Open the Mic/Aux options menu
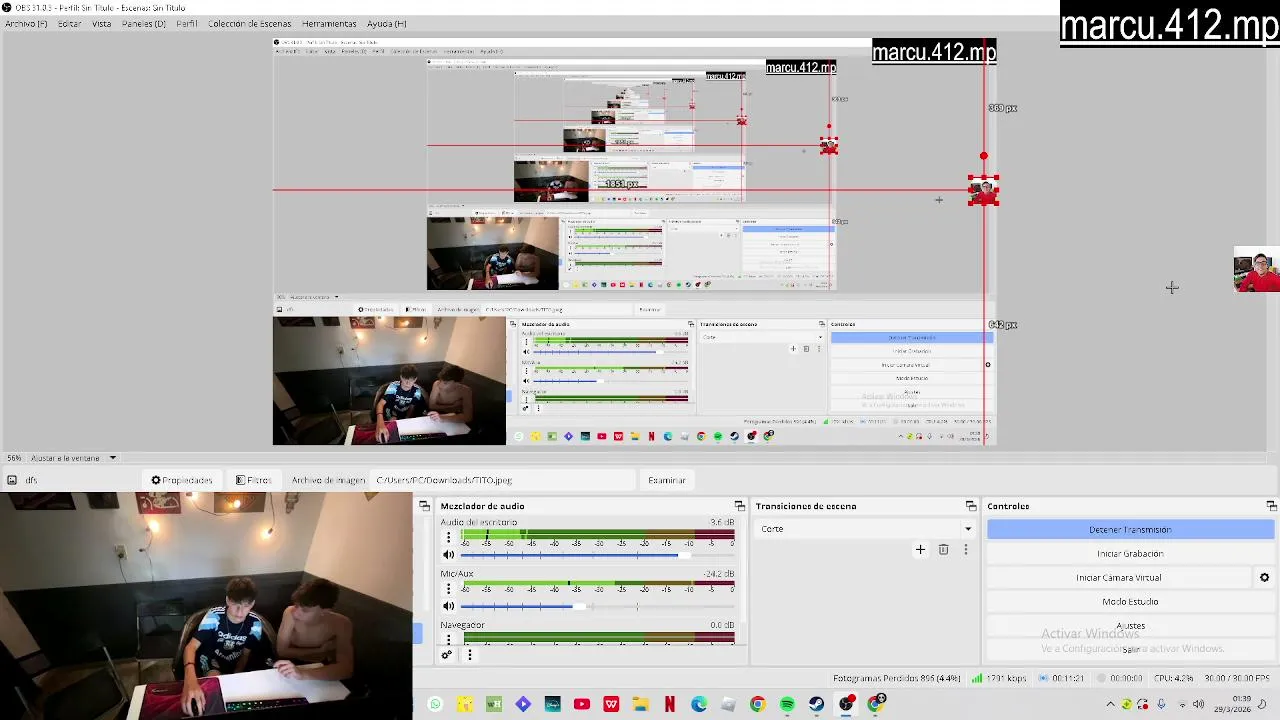The image size is (1280, 720). click(x=448, y=589)
